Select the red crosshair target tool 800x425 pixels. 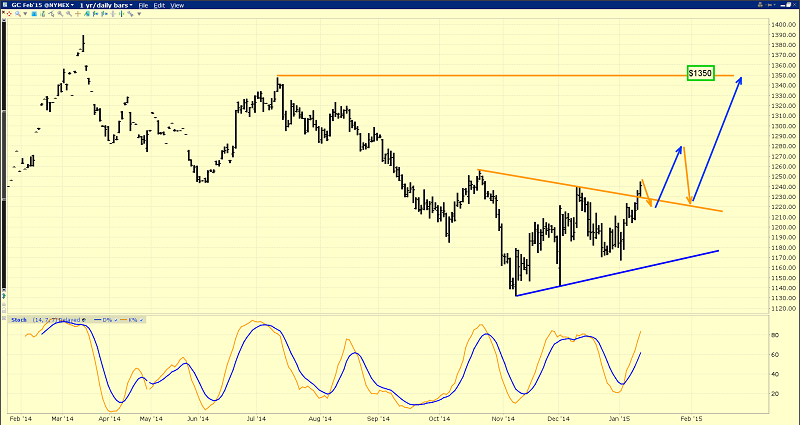point(9,14)
